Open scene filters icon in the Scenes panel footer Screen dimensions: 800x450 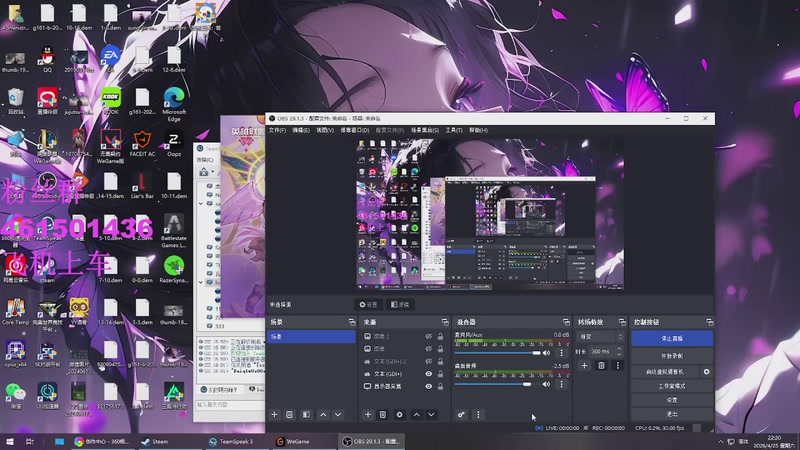click(306, 415)
